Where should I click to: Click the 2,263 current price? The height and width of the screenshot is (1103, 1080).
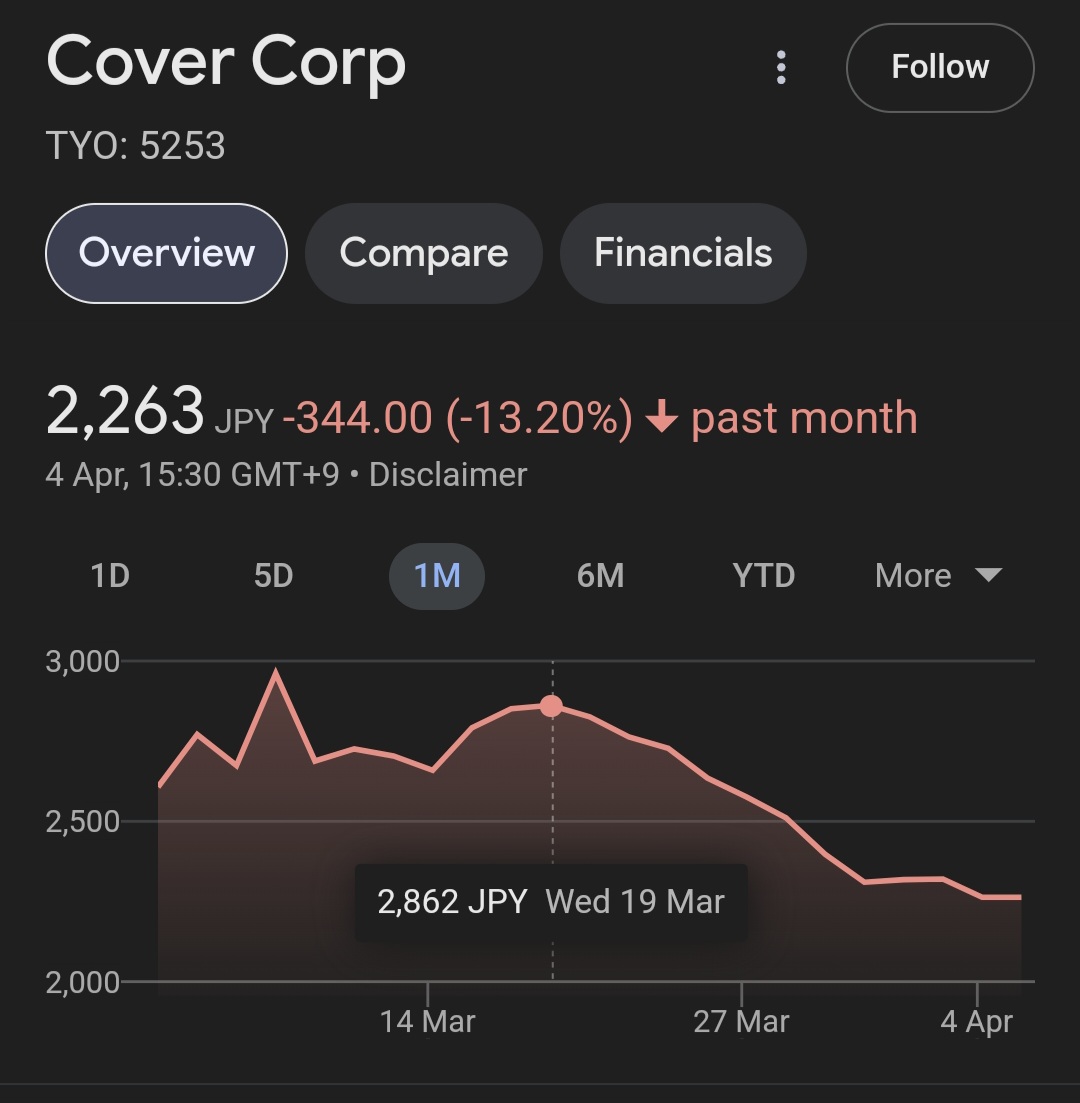click(125, 411)
